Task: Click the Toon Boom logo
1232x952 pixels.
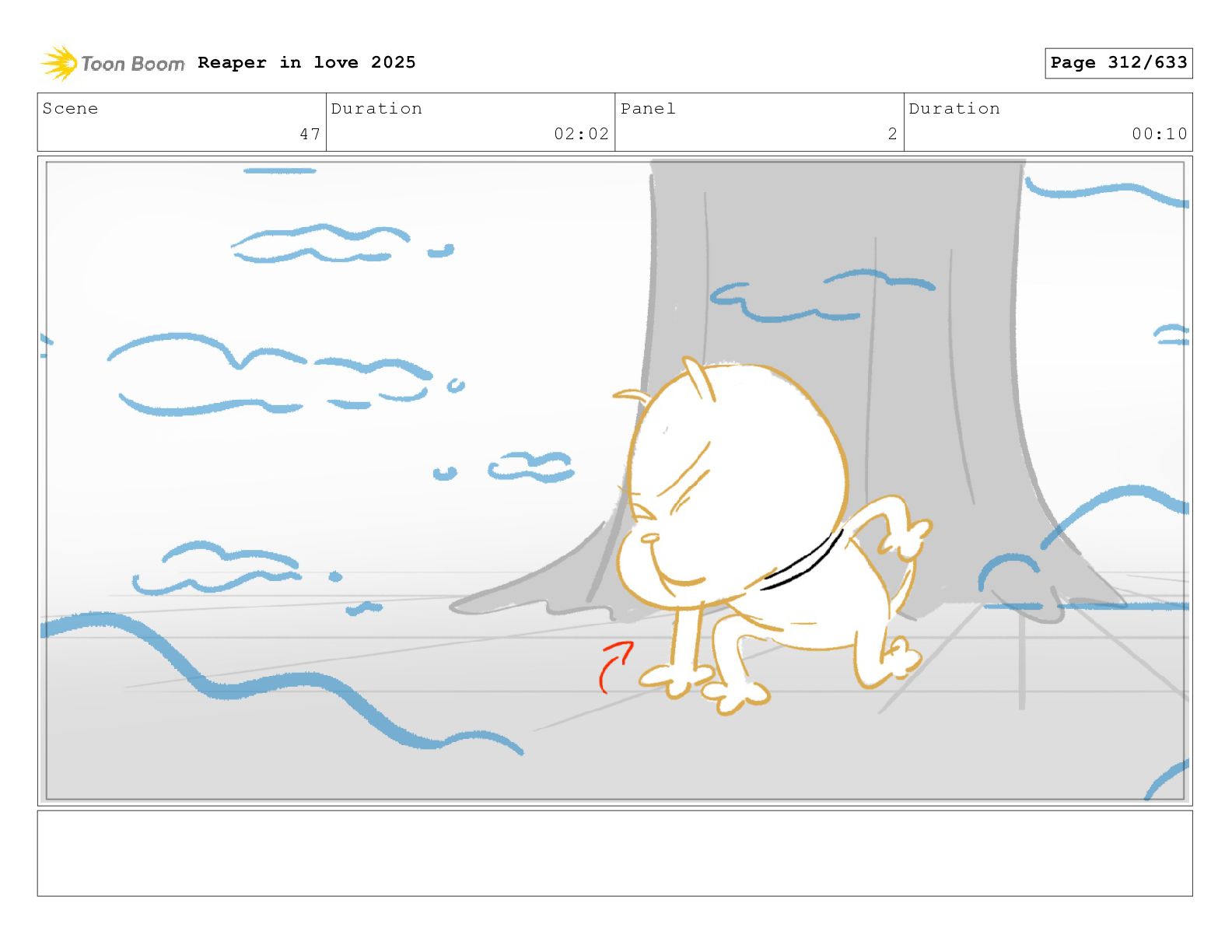Action: [113, 63]
